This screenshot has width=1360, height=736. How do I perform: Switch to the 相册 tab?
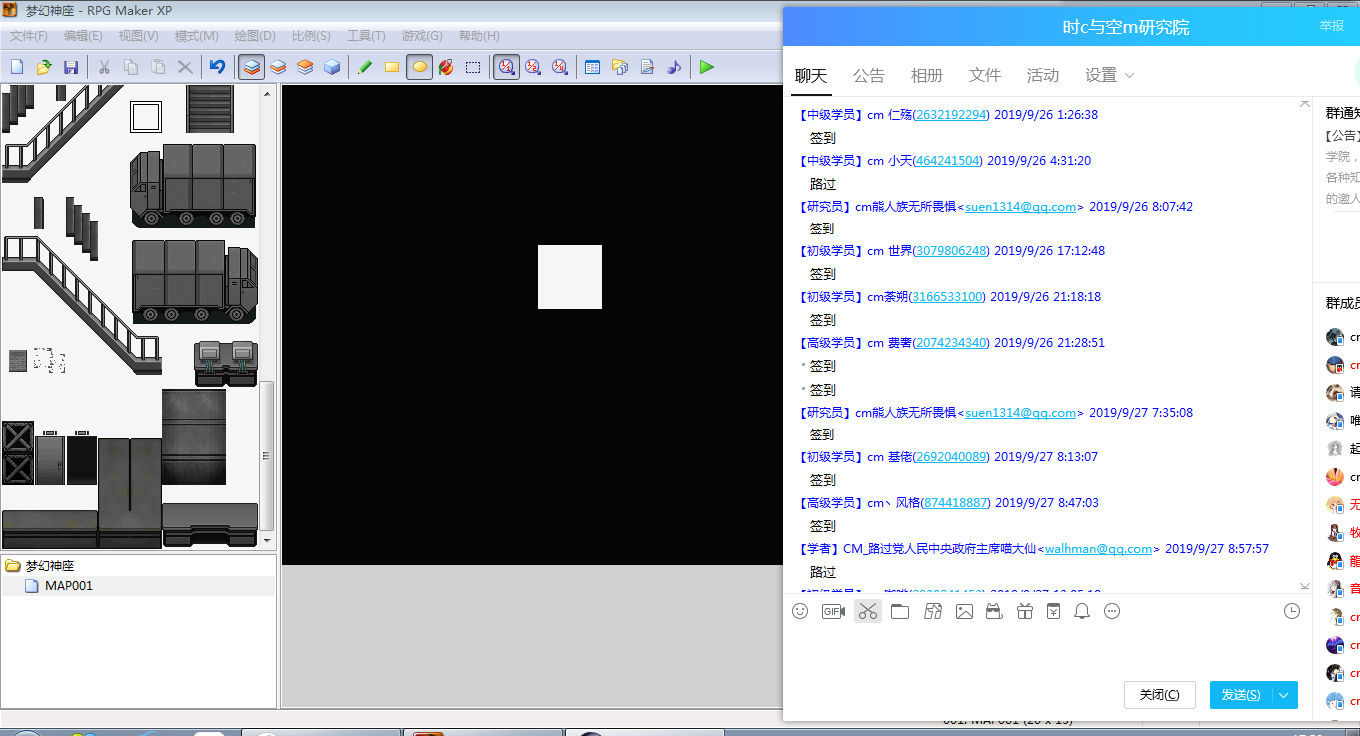point(927,75)
